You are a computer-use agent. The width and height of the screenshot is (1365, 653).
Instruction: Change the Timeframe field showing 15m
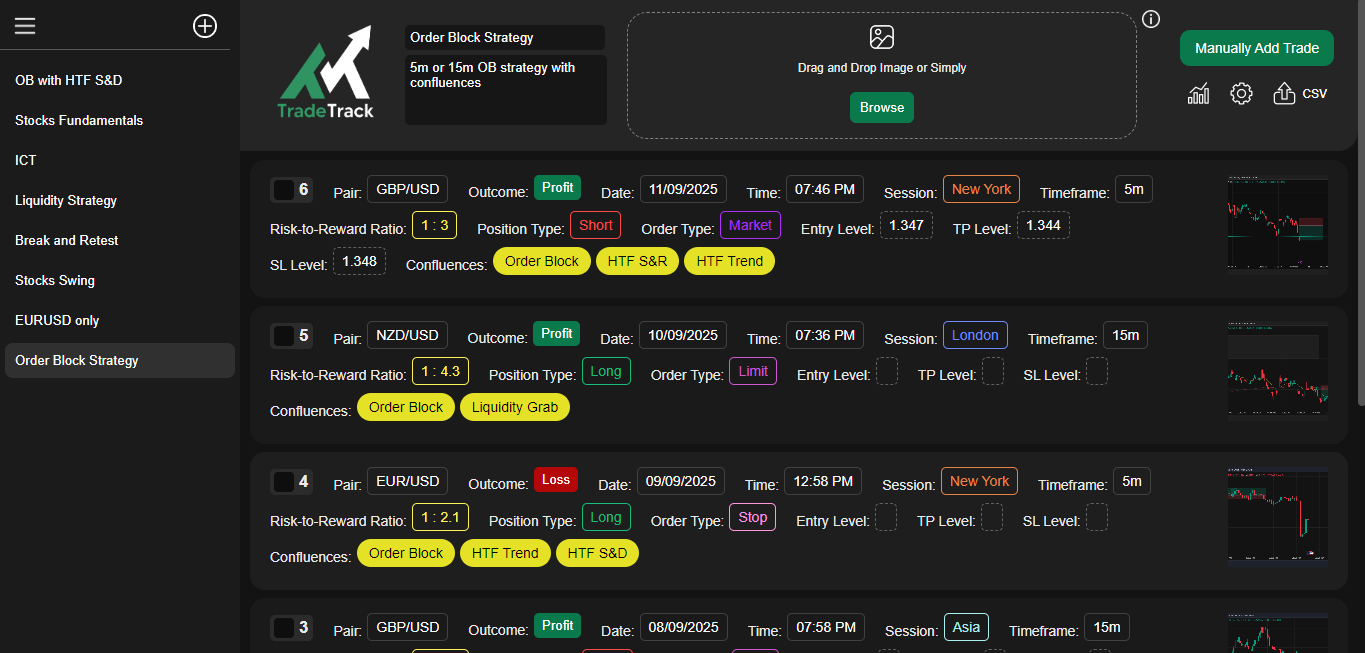pos(1125,335)
